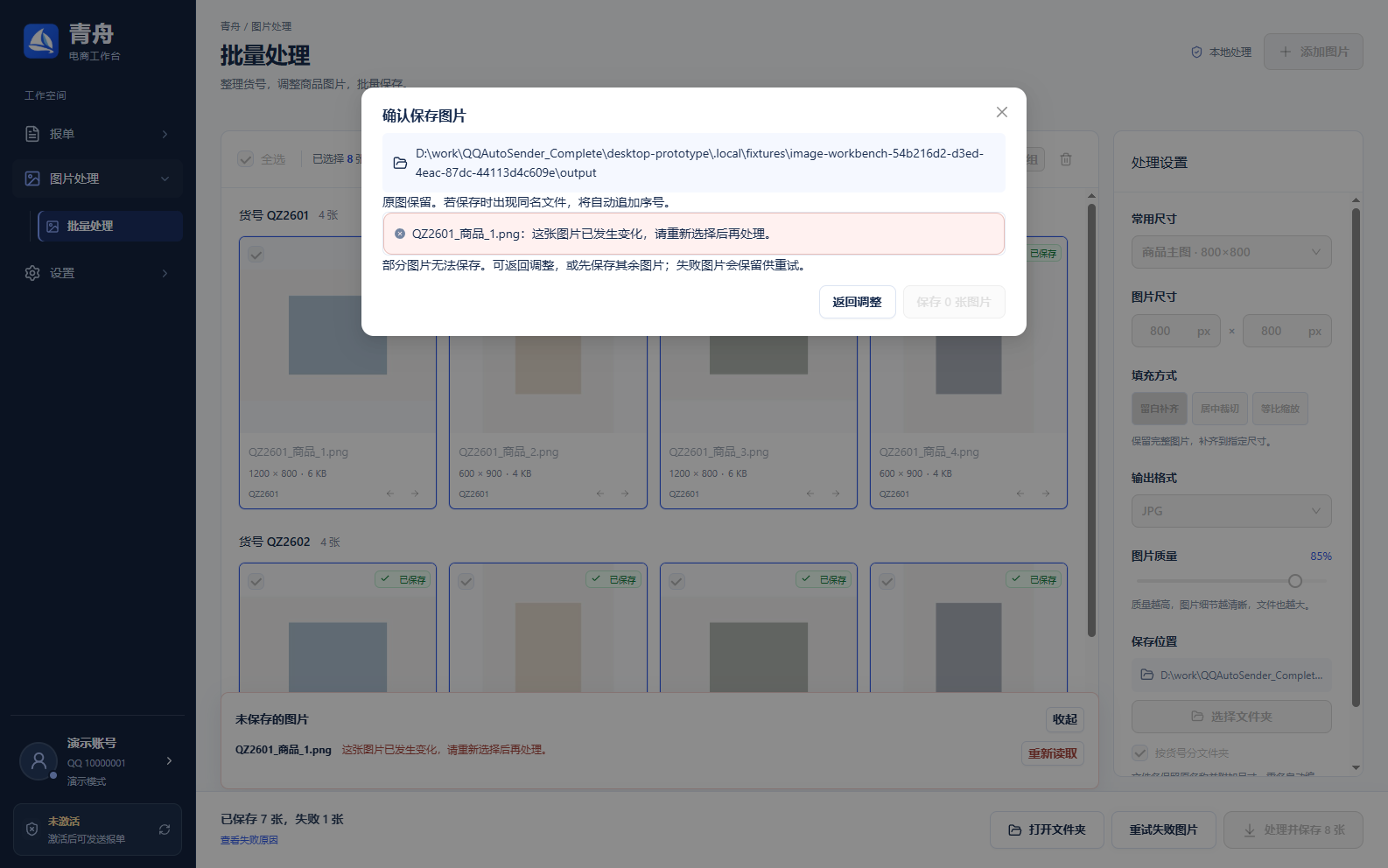Screen dimensions: 1388x868
Task: Click the right arrow on QZ2601_商品_1.png card
Action: click(415, 493)
